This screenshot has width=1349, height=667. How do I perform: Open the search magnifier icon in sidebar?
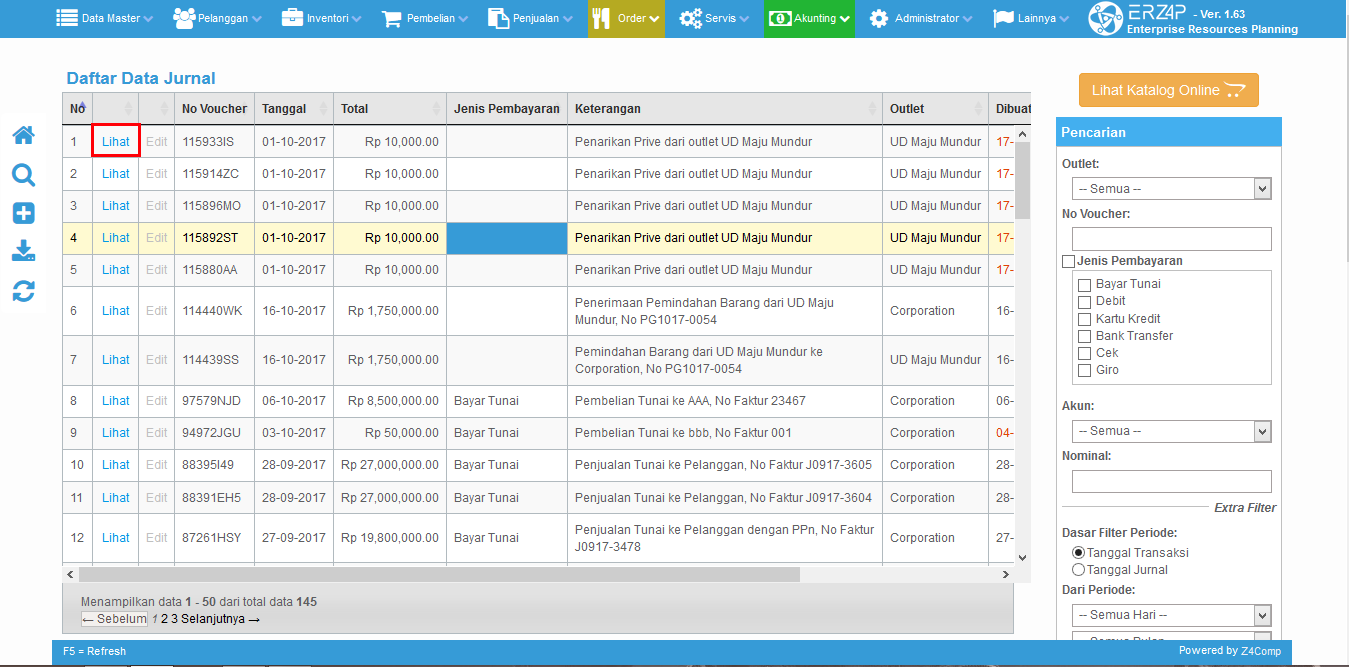(23, 175)
